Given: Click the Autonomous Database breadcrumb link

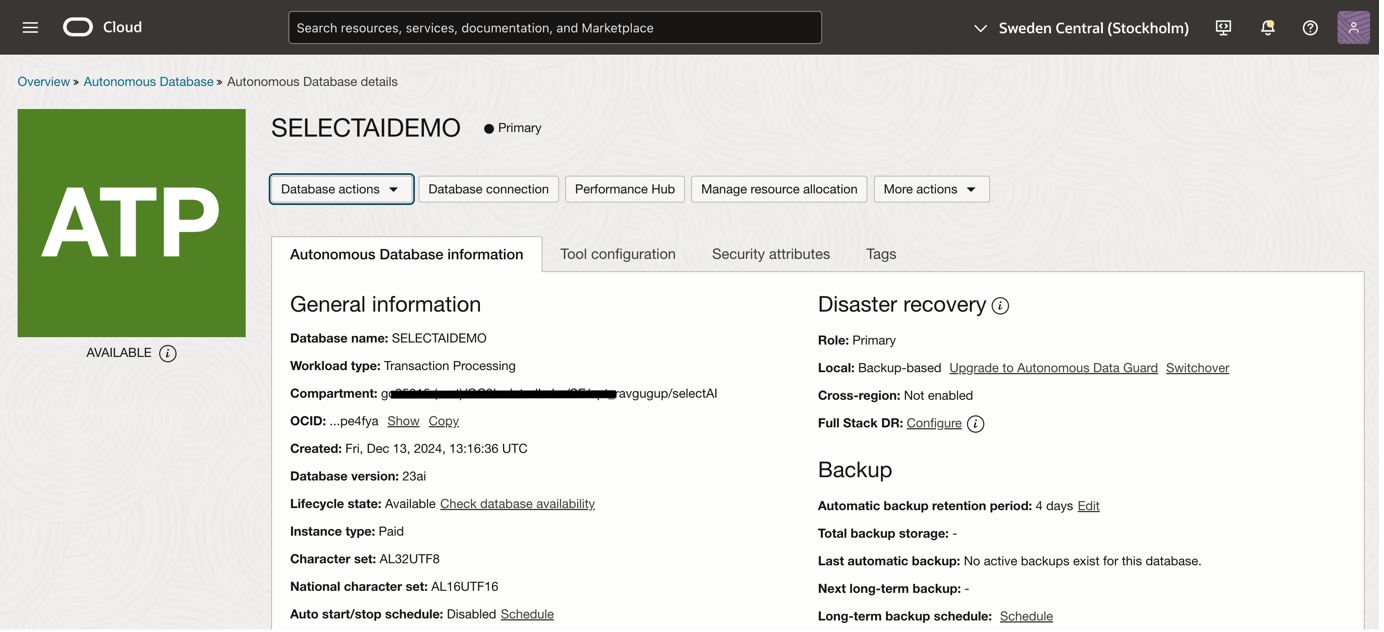Looking at the screenshot, I should coord(148,82).
